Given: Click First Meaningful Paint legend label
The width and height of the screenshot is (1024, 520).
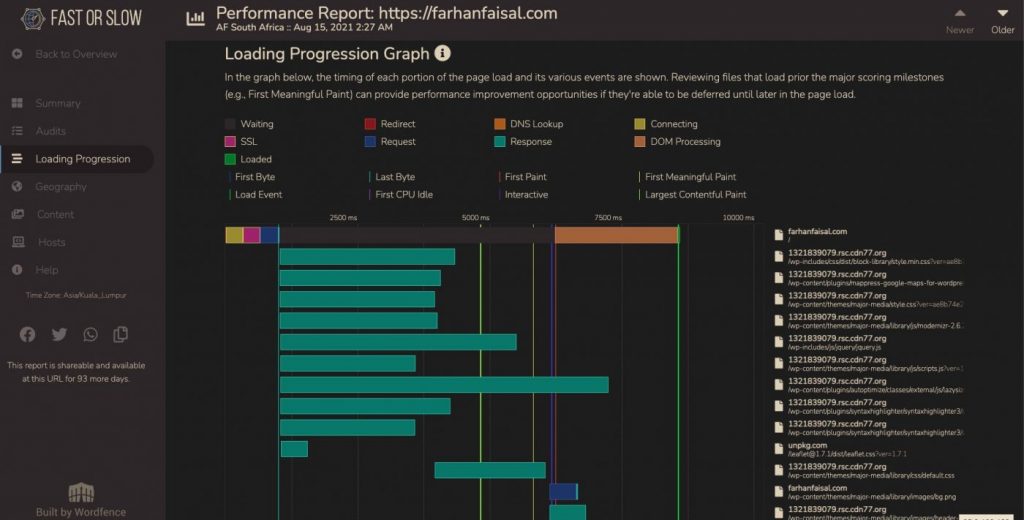Looking at the screenshot, I should [690, 177].
